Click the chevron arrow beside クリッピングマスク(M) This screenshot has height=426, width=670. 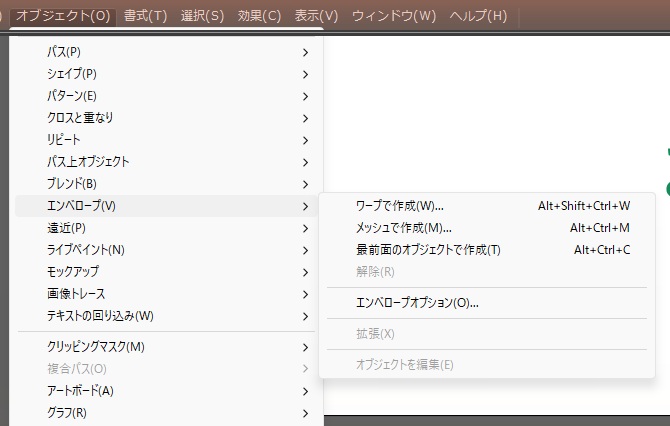click(305, 347)
